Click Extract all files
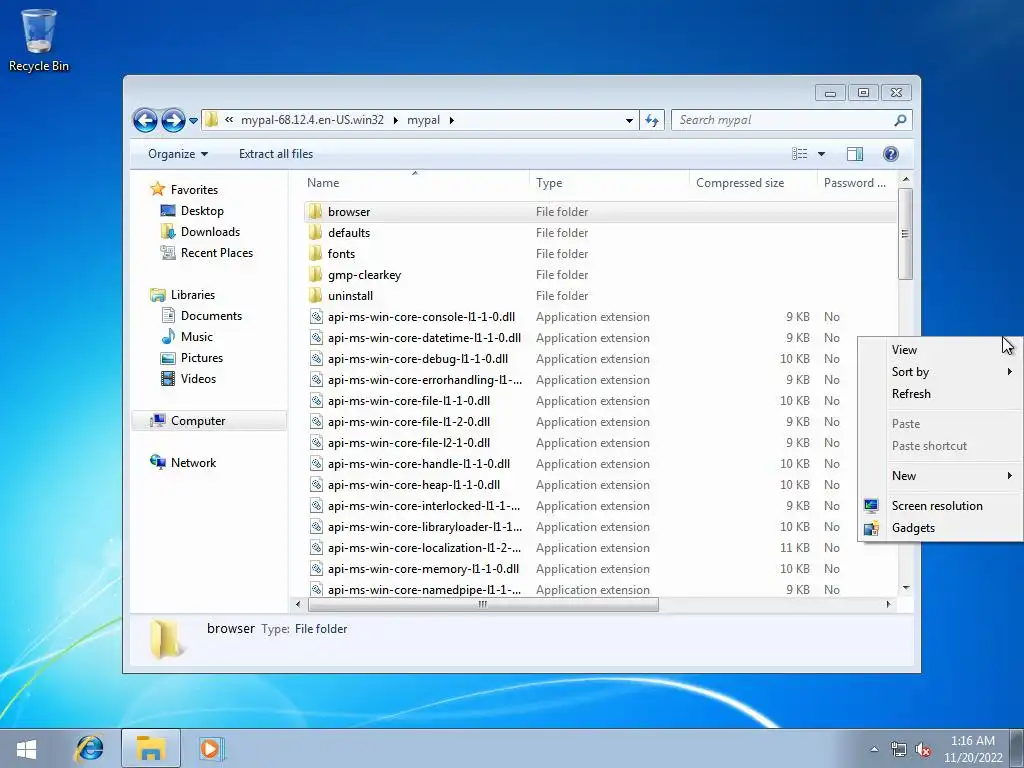Viewport: 1024px width, 768px height. (276, 154)
